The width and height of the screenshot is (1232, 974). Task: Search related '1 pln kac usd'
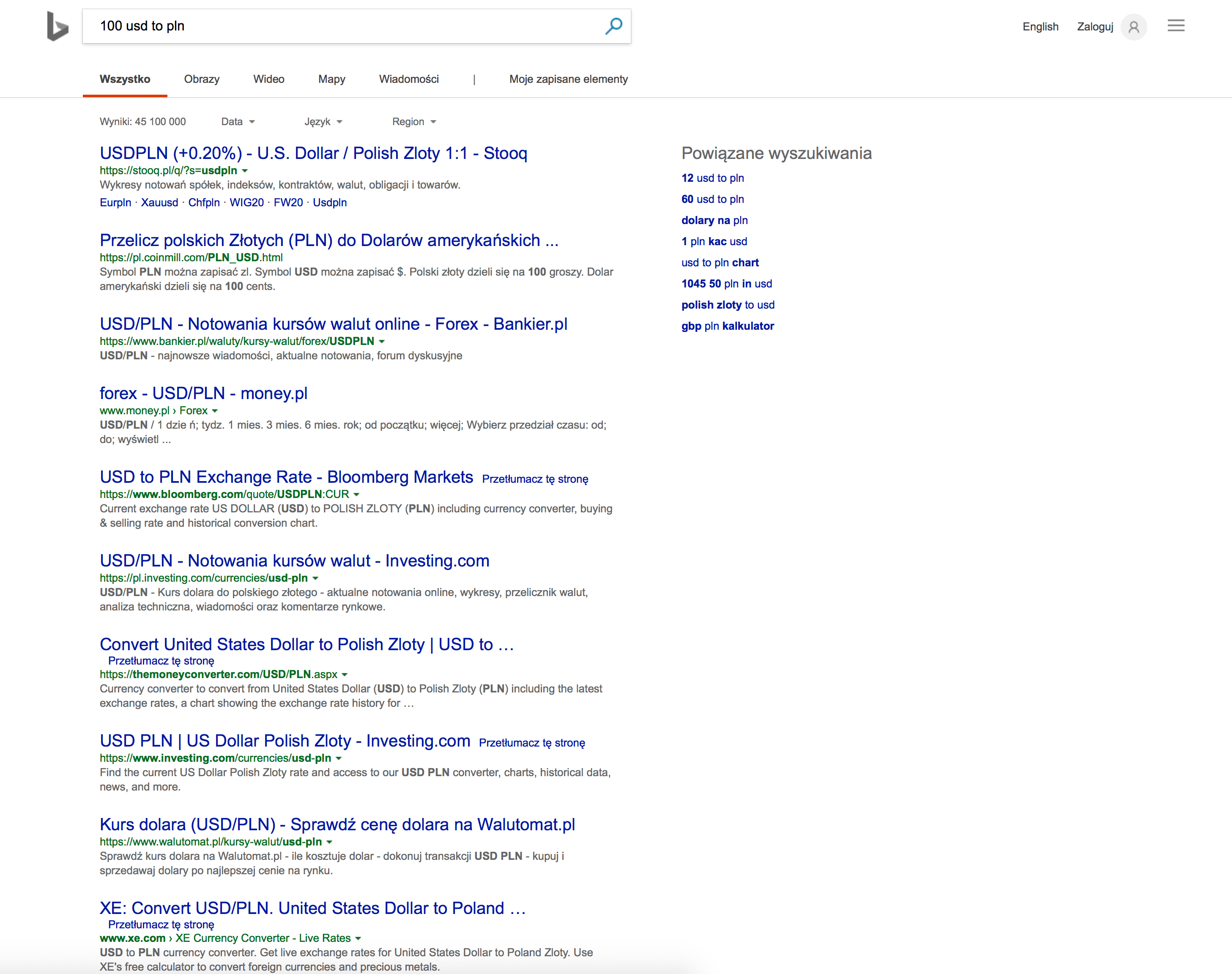[714, 241]
